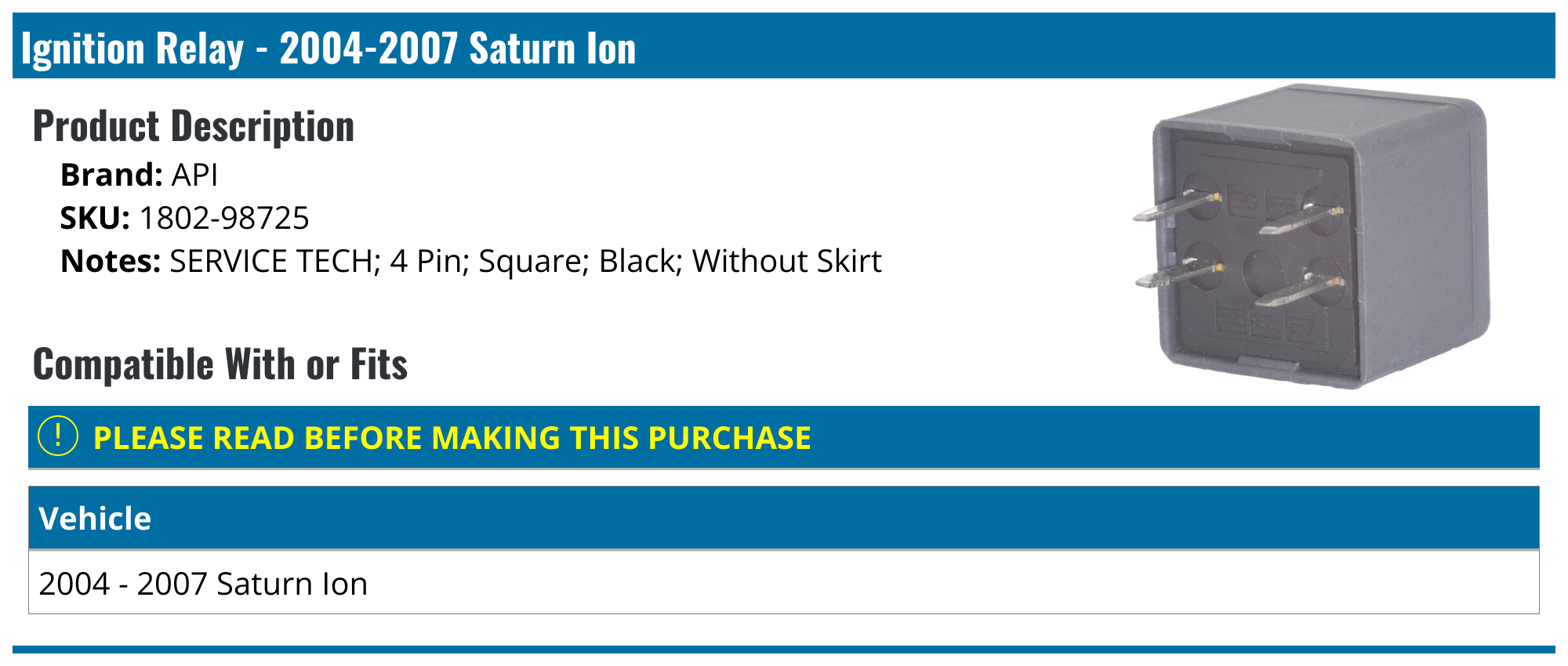Click the SKU number 1802-98725
1568x666 pixels.
[224, 218]
